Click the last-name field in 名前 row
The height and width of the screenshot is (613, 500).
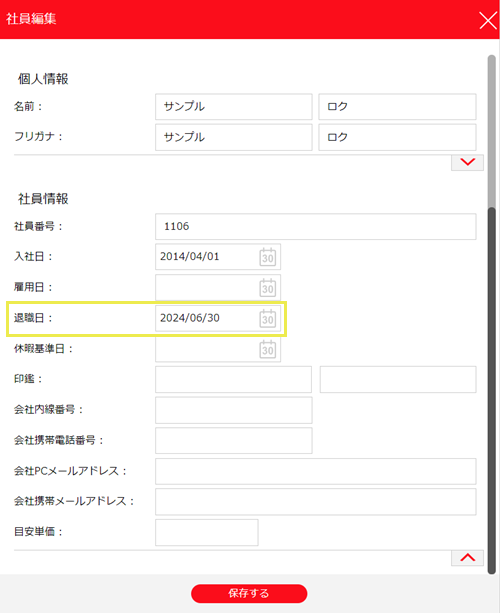pyautogui.click(x=234, y=106)
